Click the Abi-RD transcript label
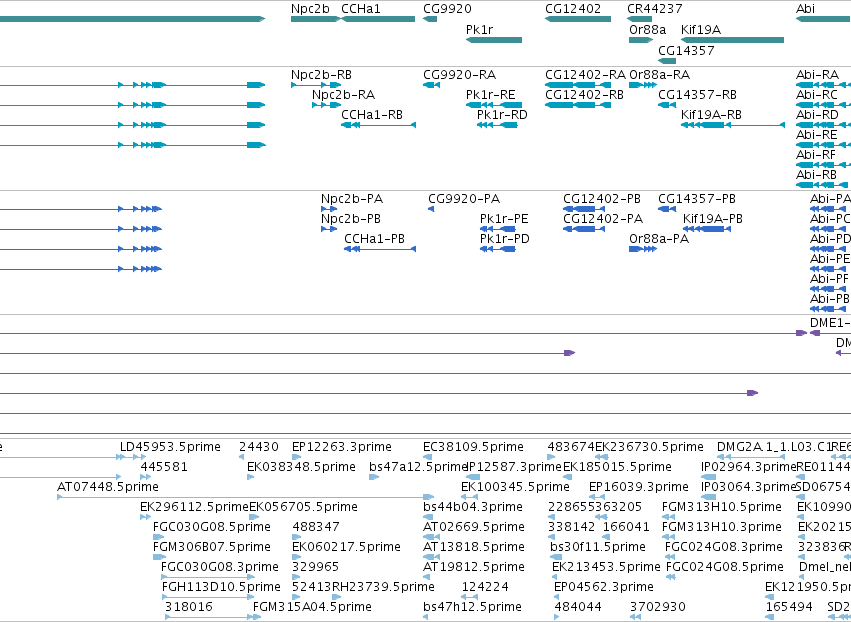The image size is (851, 622). point(817,115)
